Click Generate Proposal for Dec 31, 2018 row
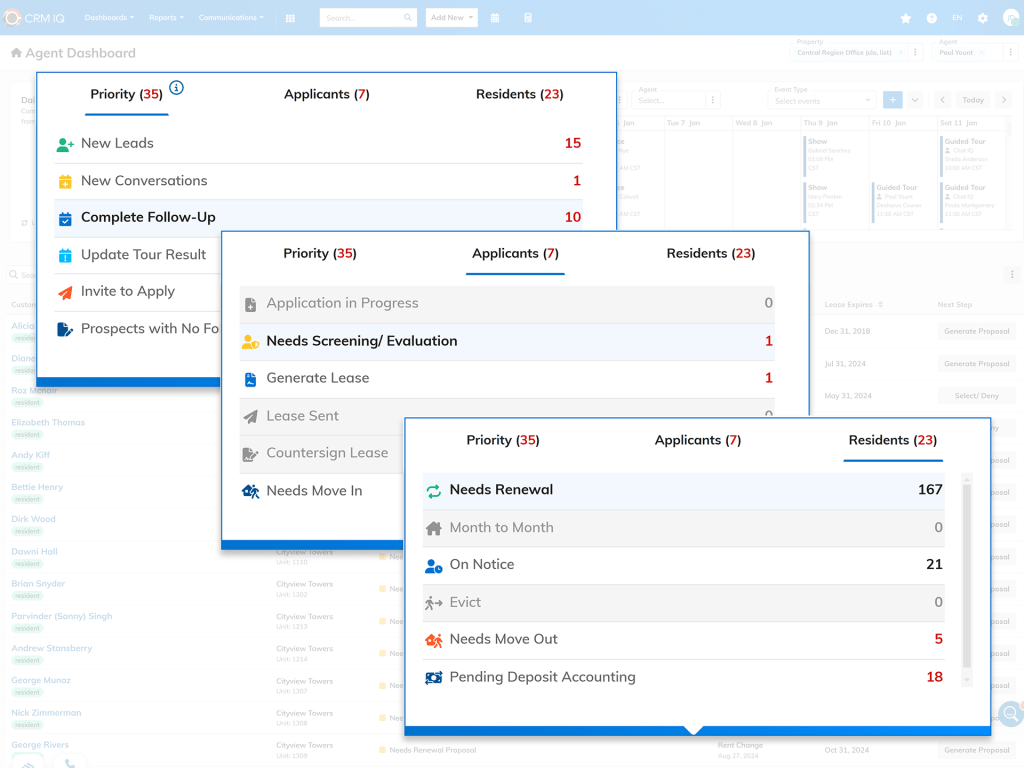Viewport: 1024px width, 768px height. pos(976,331)
